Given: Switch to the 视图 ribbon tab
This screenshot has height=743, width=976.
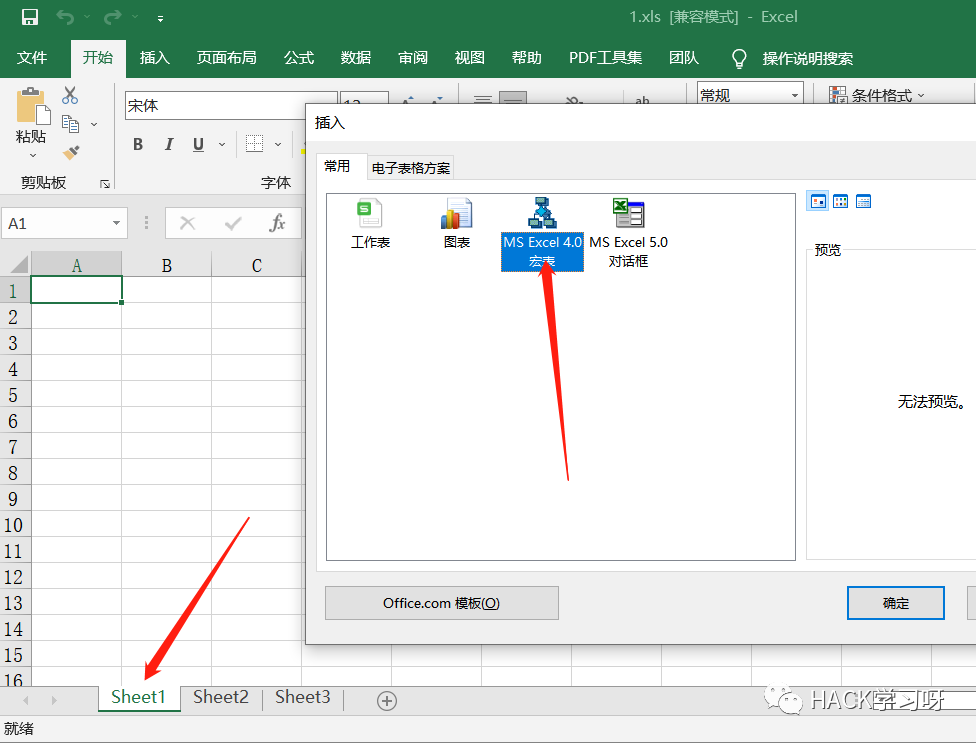Looking at the screenshot, I should click(470, 58).
